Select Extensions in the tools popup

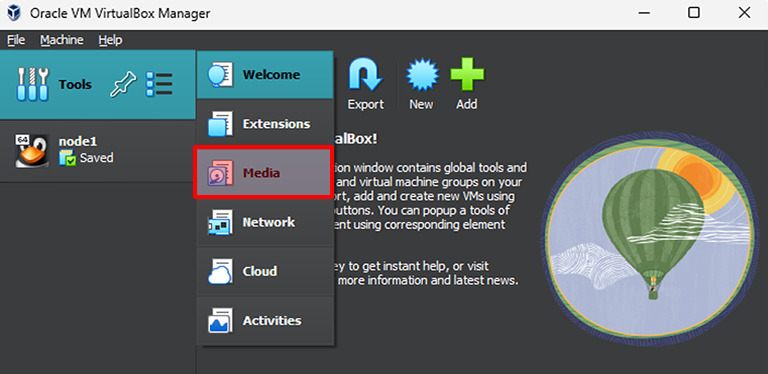pyautogui.click(x=265, y=124)
